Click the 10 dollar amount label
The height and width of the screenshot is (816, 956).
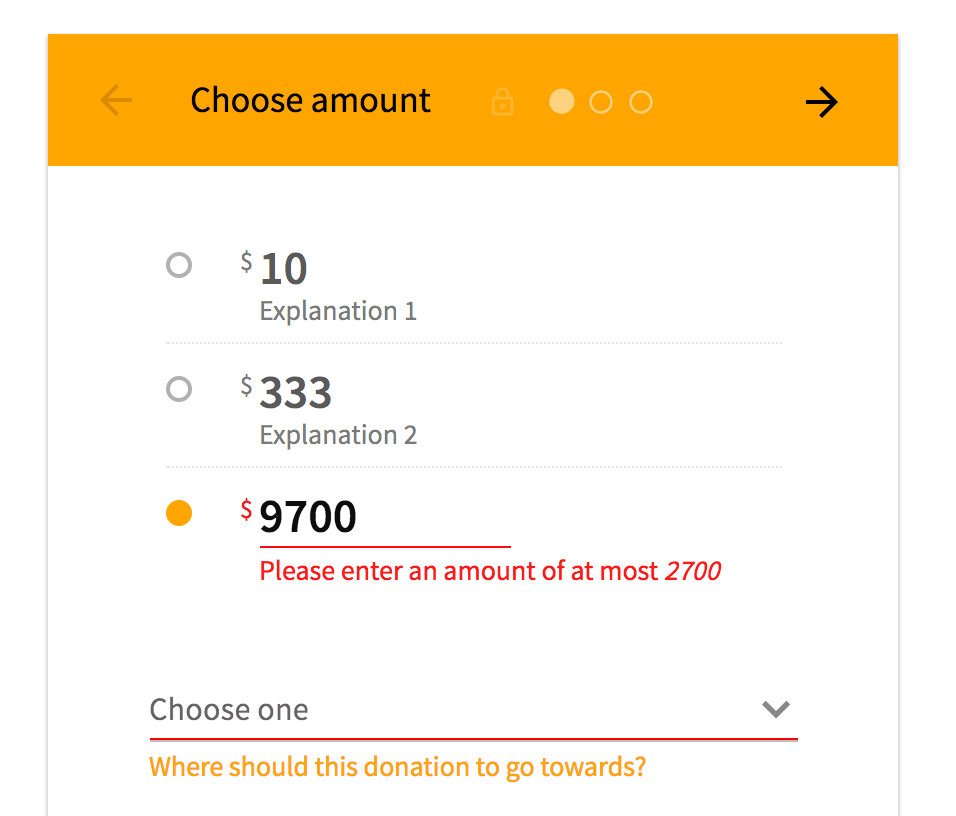pyautogui.click(x=283, y=270)
